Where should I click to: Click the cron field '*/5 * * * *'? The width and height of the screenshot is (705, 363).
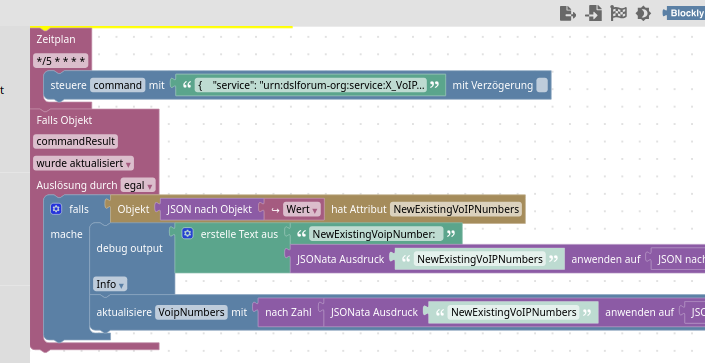[x=61, y=60]
